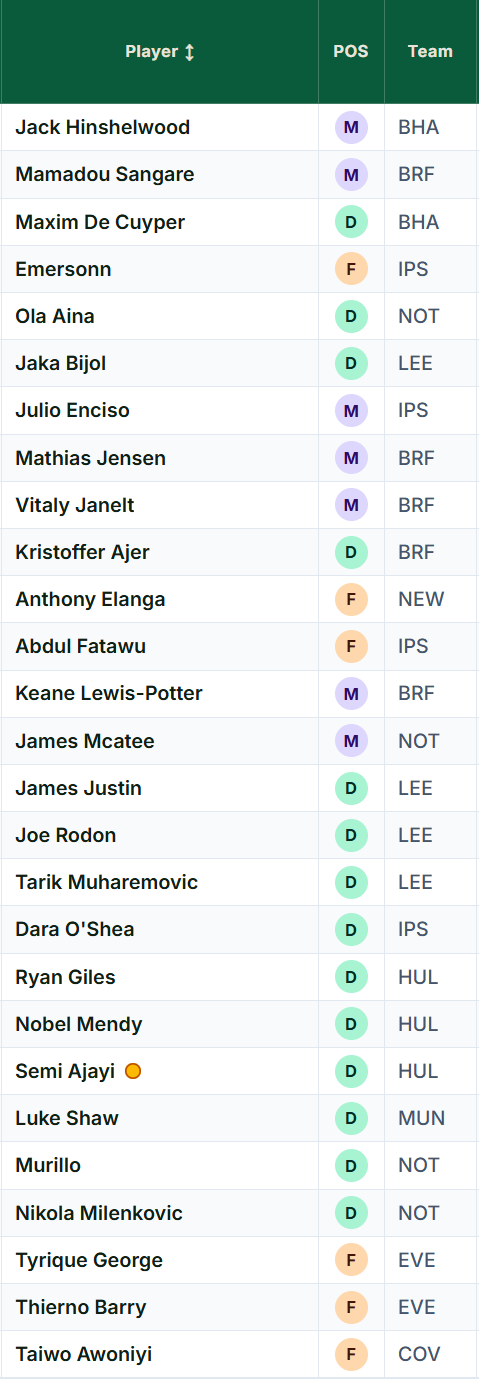The image size is (479, 1380).
Task: Click Emersonn's forward F badge
Action: pos(351,269)
